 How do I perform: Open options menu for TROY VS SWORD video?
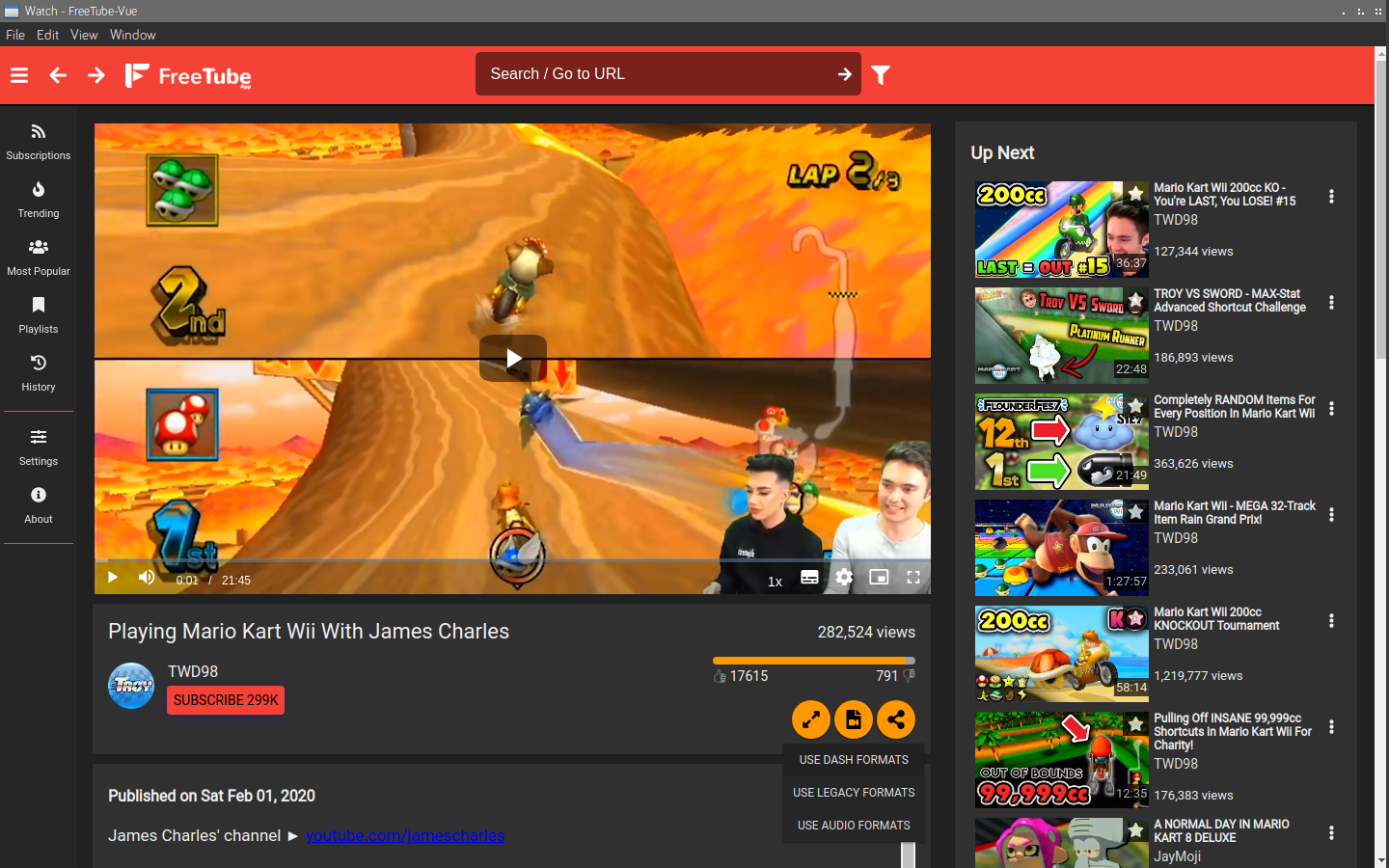1331,303
